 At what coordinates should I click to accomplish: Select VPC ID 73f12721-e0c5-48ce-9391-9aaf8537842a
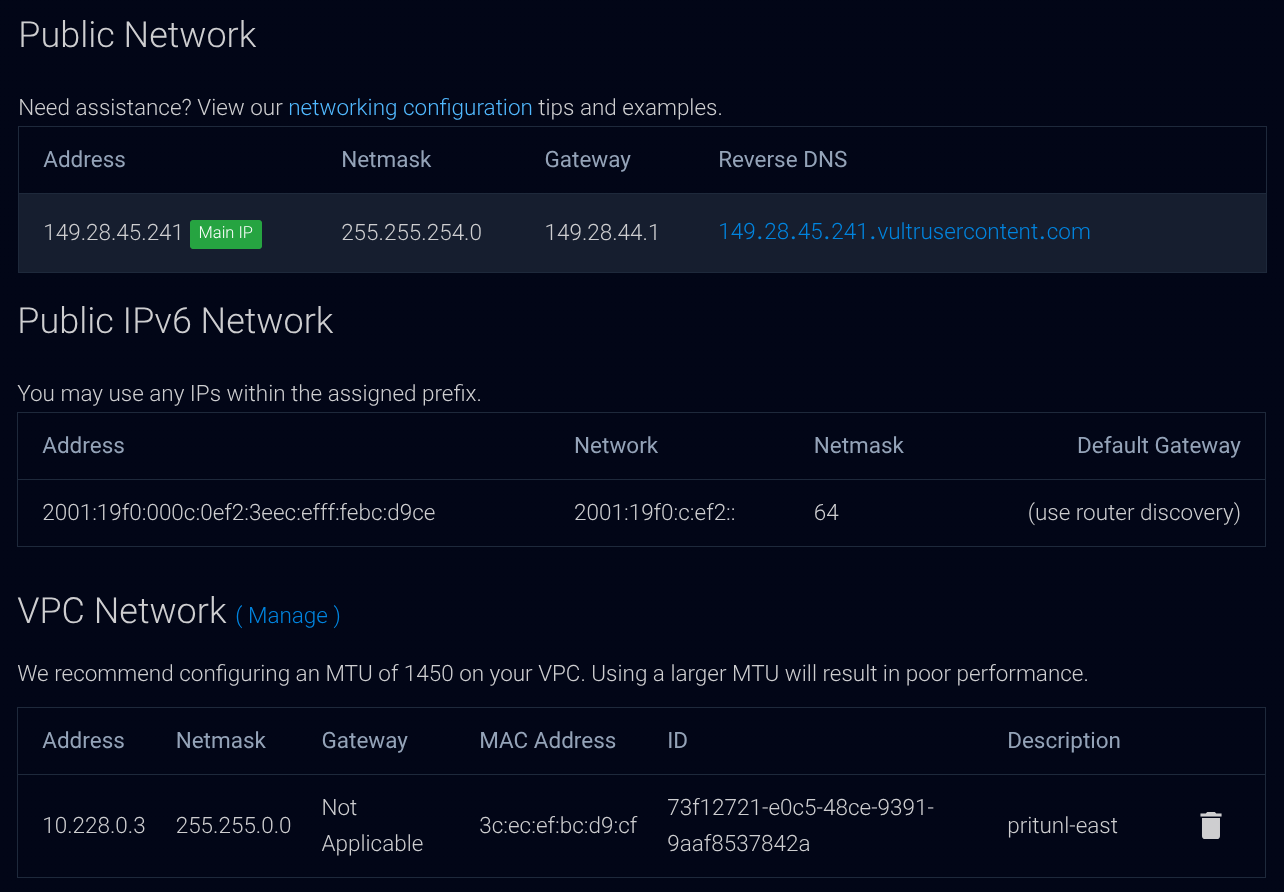point(800,825)
